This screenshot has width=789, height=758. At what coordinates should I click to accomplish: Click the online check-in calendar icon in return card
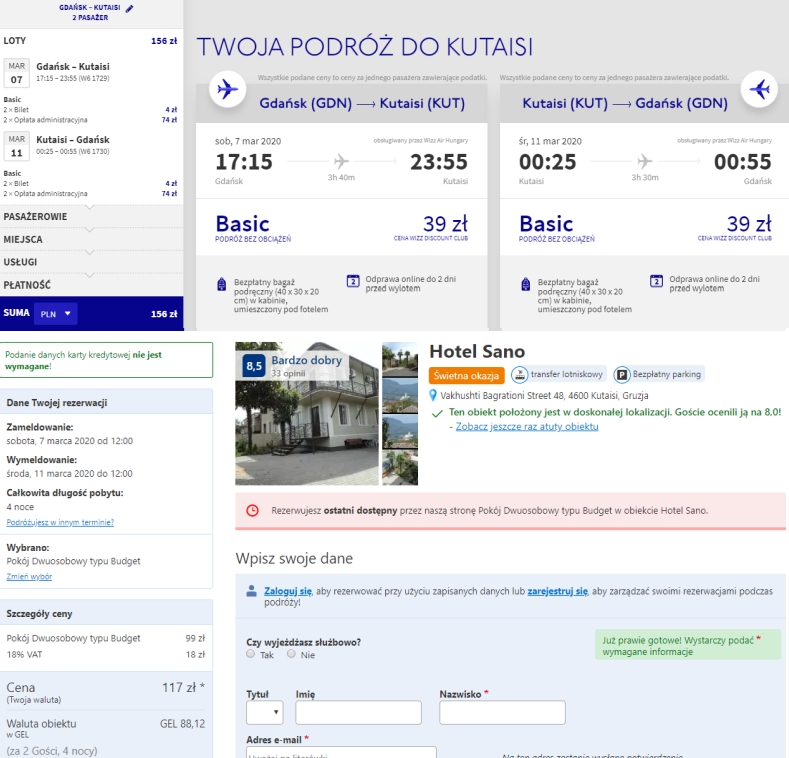656,281
